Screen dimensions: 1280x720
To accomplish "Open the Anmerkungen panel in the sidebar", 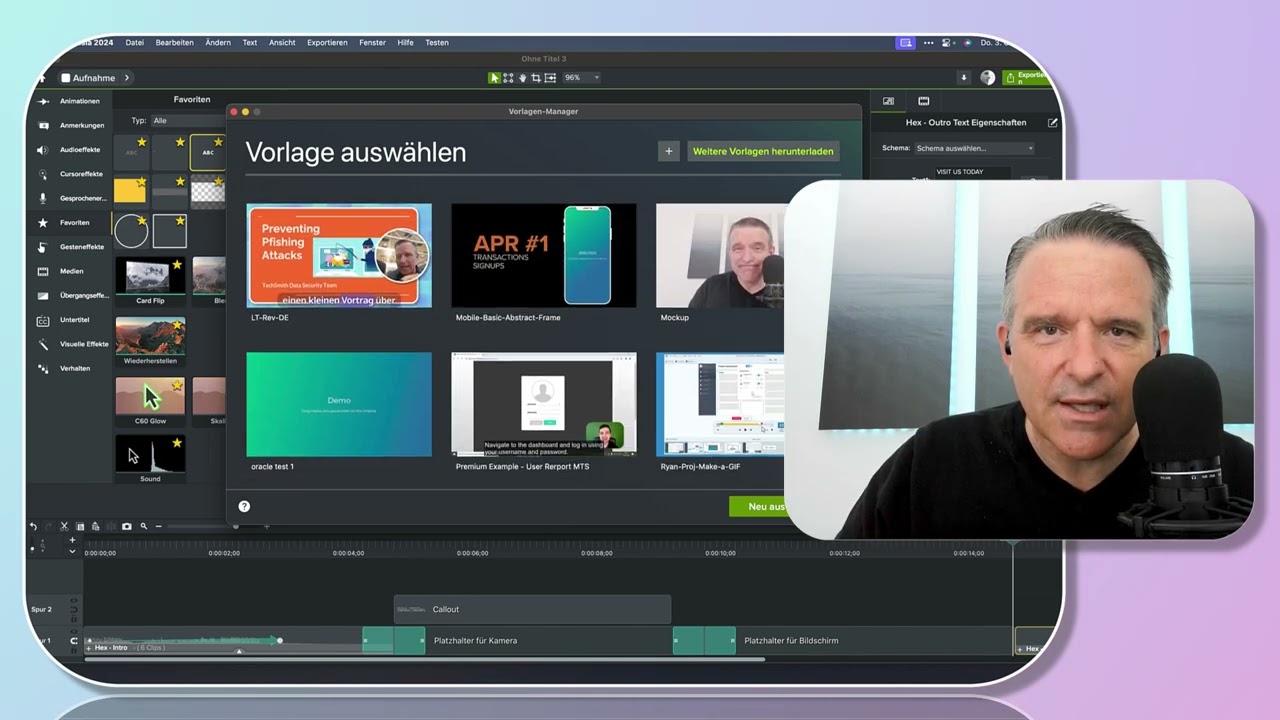I will [72, 125].
